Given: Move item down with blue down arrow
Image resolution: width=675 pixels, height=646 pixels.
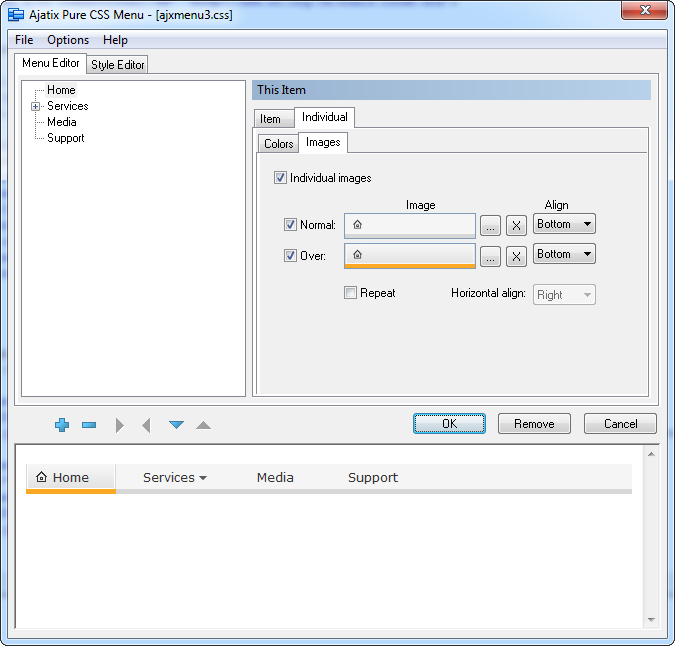Looking at the screenshot, I should [x=176, y=425].
